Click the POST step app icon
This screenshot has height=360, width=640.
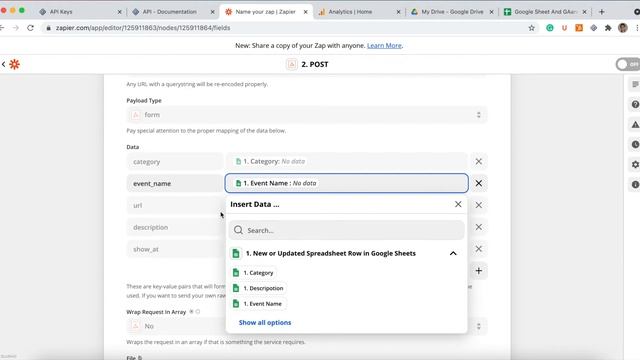[291, 64]
